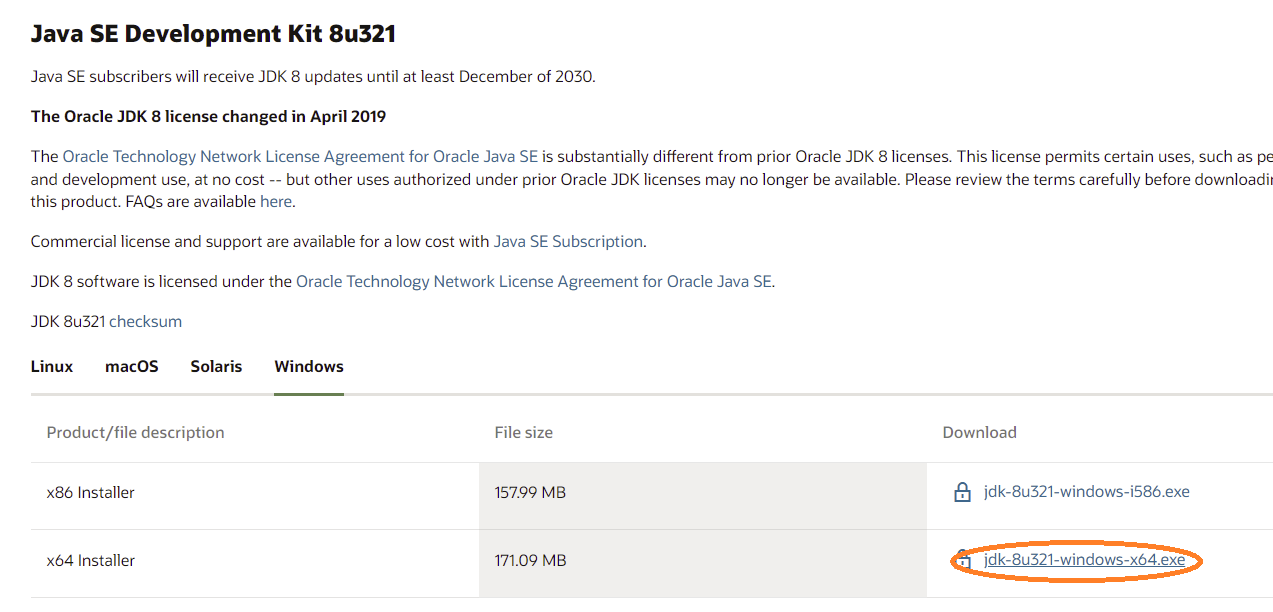Image resolution: width=1273 pixels, height=612 pixels.
Task: Open the JDK 8u321 checksum link
Action: (x=145, y=322)
